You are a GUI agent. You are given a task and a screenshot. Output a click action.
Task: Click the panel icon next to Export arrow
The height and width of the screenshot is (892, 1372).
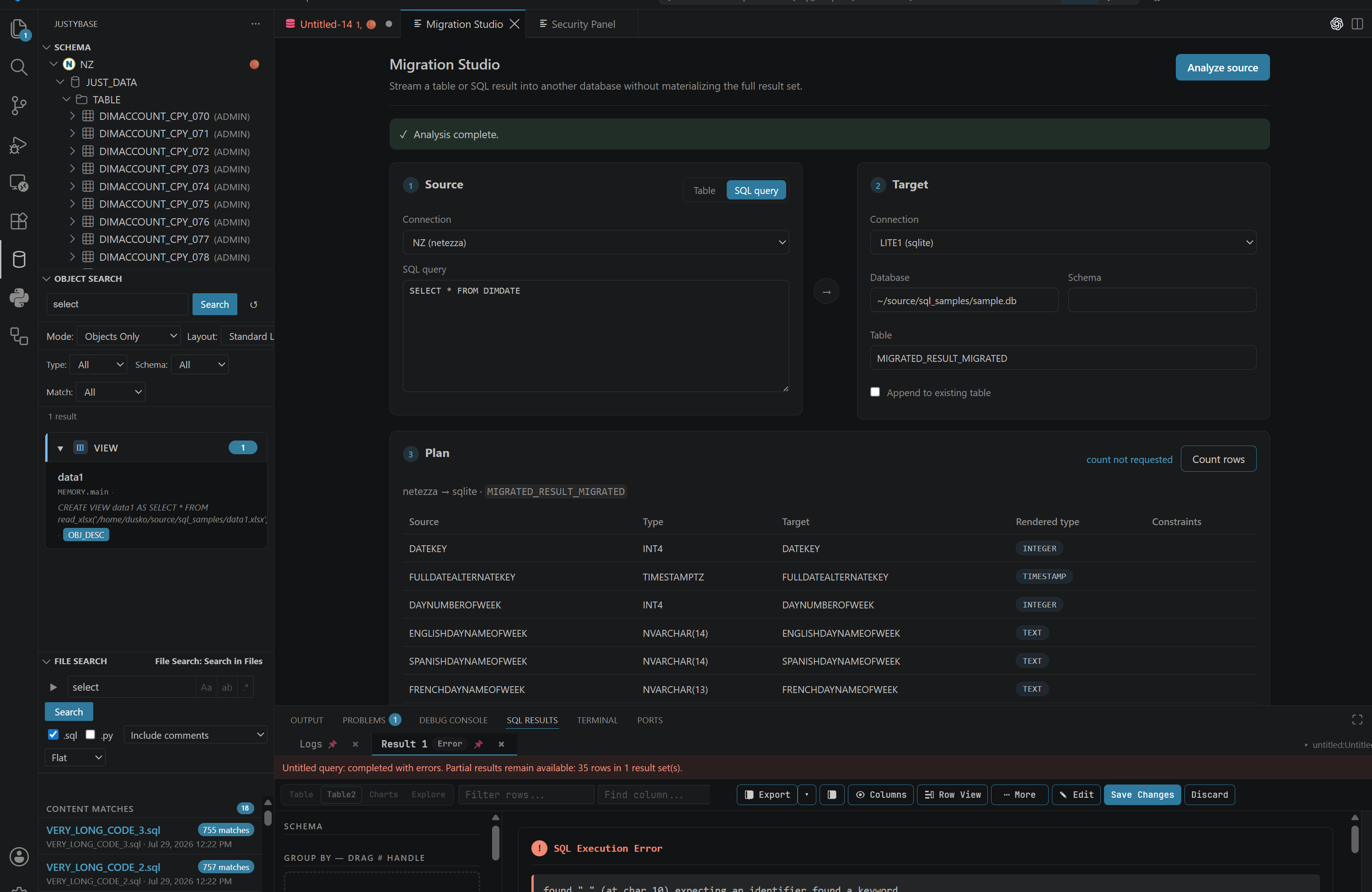[831, 795]
